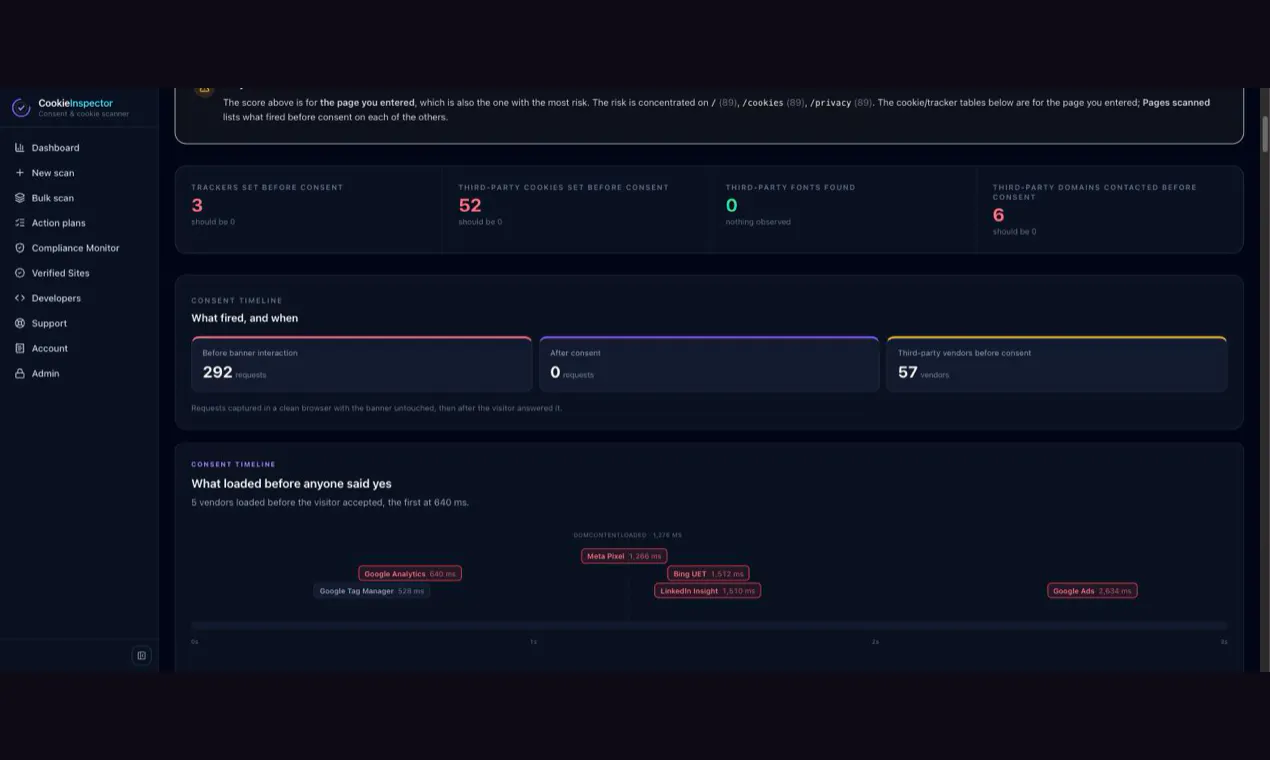
Task: Click "What loaded before anyone said yes" heading
Action: pos(291,484)
